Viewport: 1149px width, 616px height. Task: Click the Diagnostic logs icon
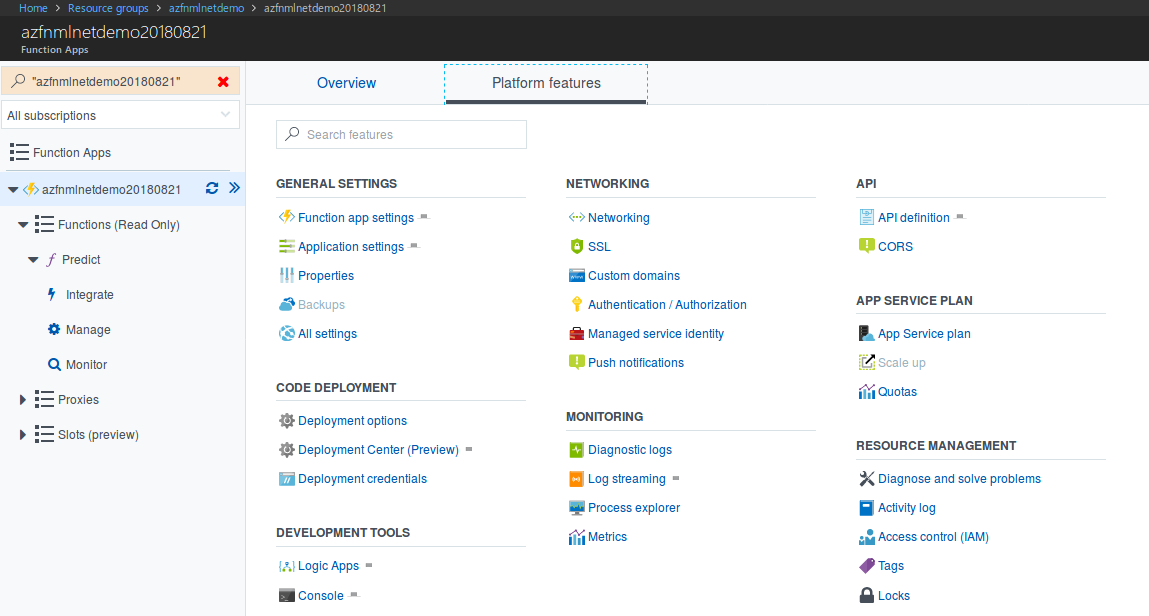[x=576, y=450]
